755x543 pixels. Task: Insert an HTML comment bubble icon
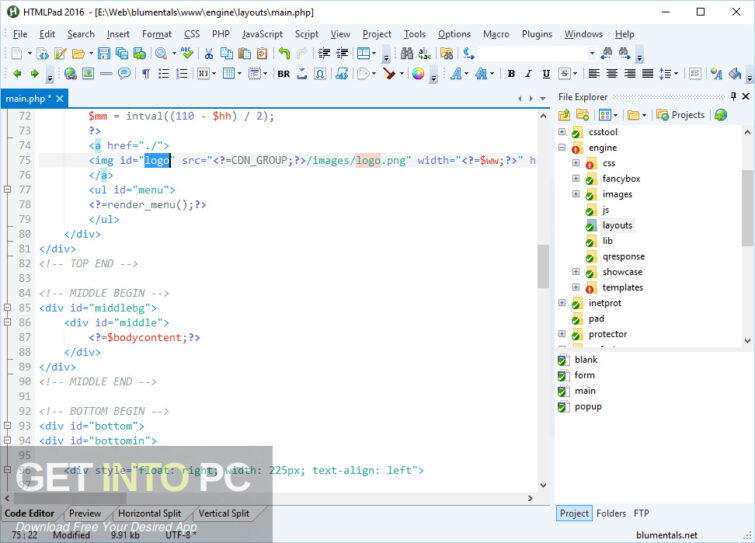[x=124, y=74]
